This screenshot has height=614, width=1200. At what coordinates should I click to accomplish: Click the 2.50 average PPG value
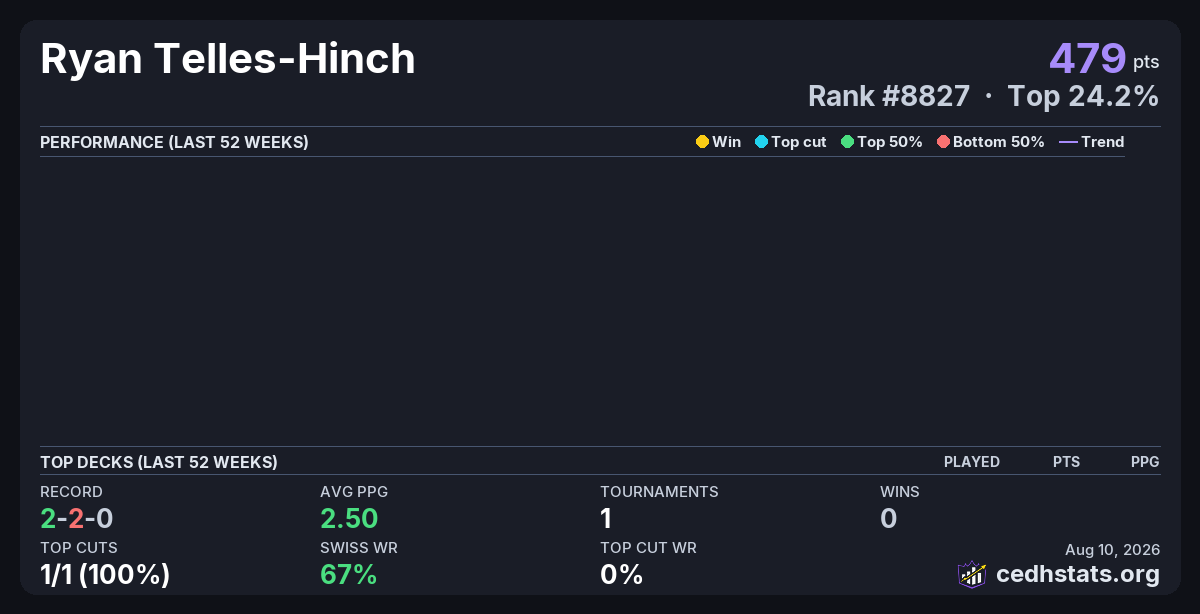click(349, 518)
